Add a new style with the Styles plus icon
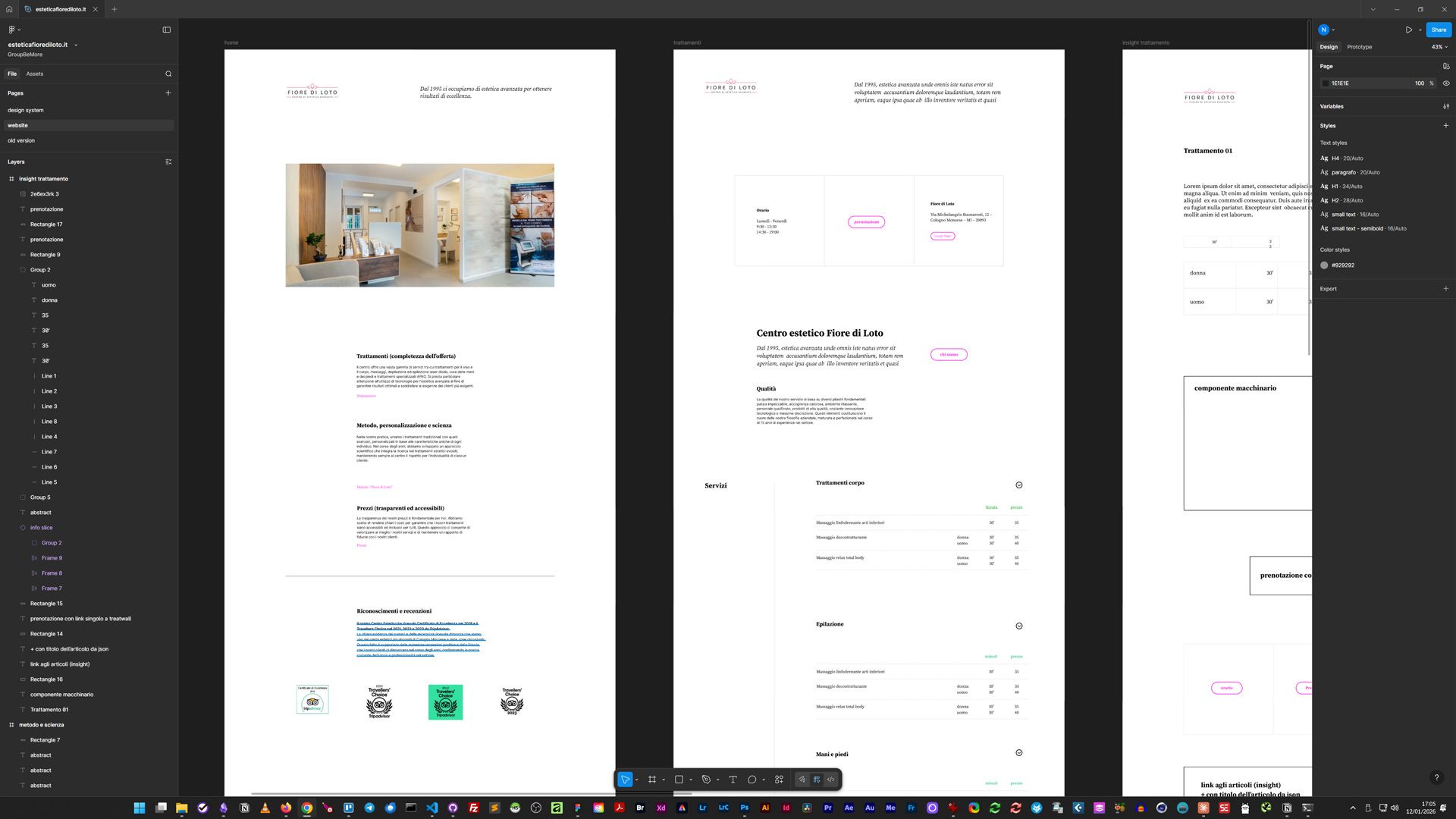The image size is (1456, 819). point(1446,125)
